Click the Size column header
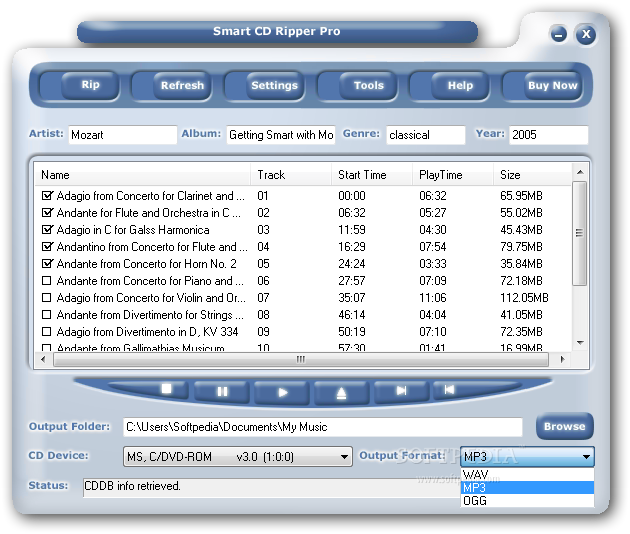 pyautogui.click(x=532, y=175)
